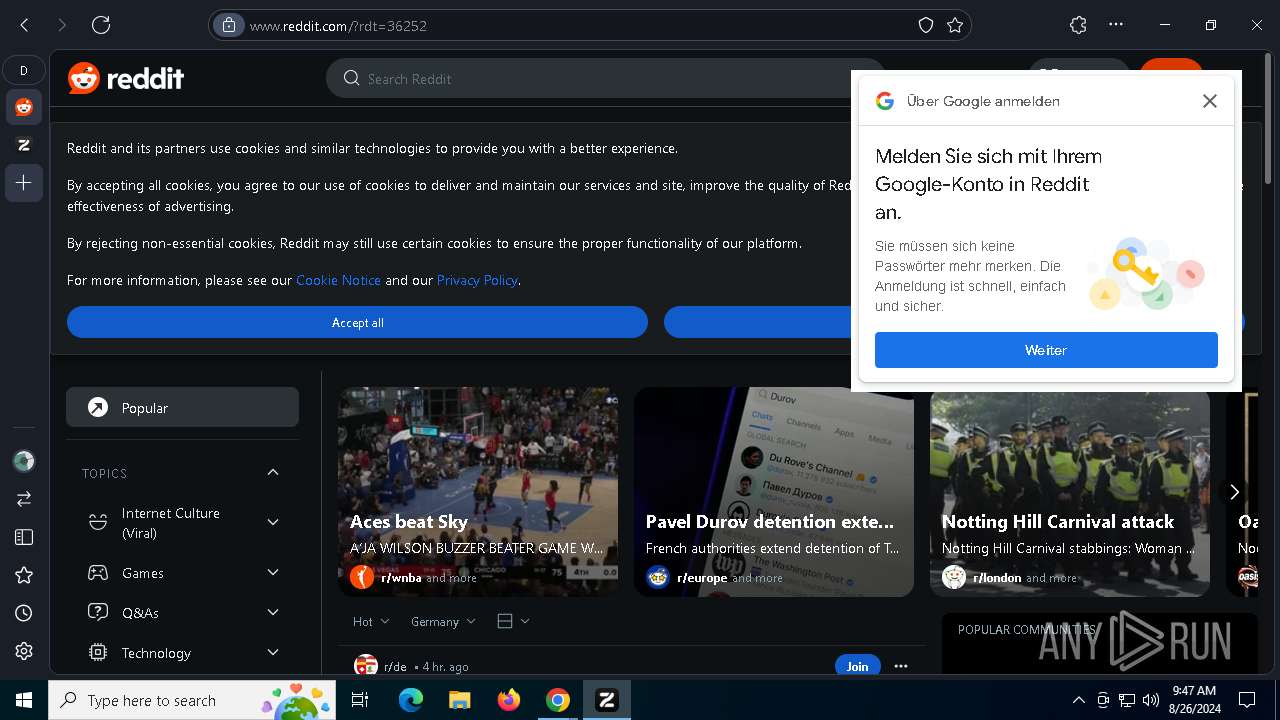Collapse the TOPICS section

pos(273,472)
